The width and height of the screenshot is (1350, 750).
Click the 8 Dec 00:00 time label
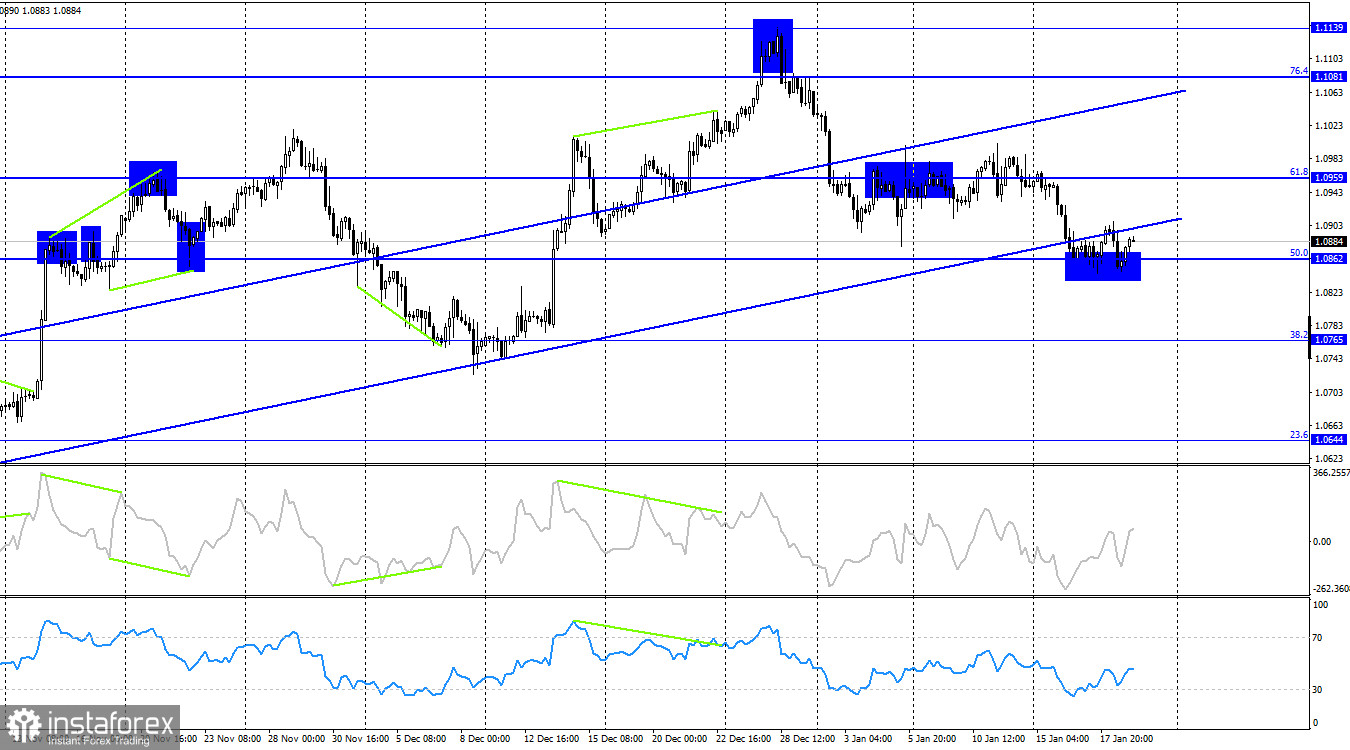coord(487,738)
